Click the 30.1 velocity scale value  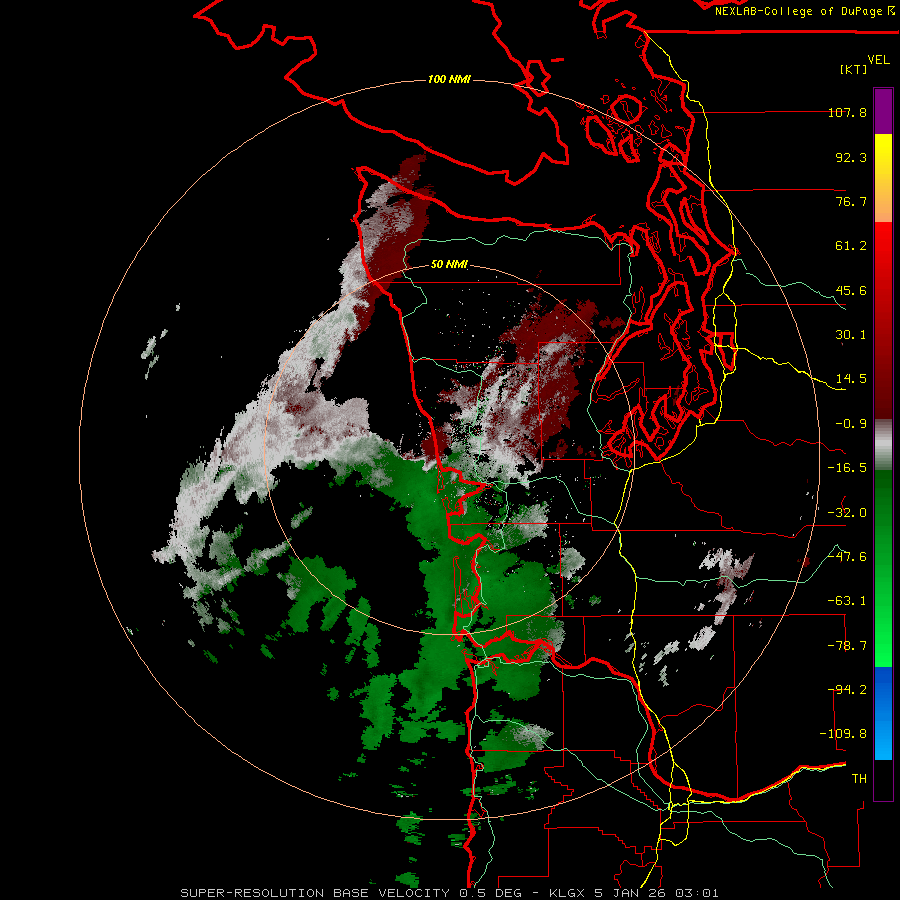tap(851, 335)
